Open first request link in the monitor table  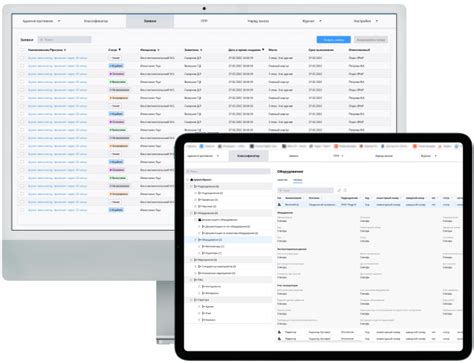point(57,58)
